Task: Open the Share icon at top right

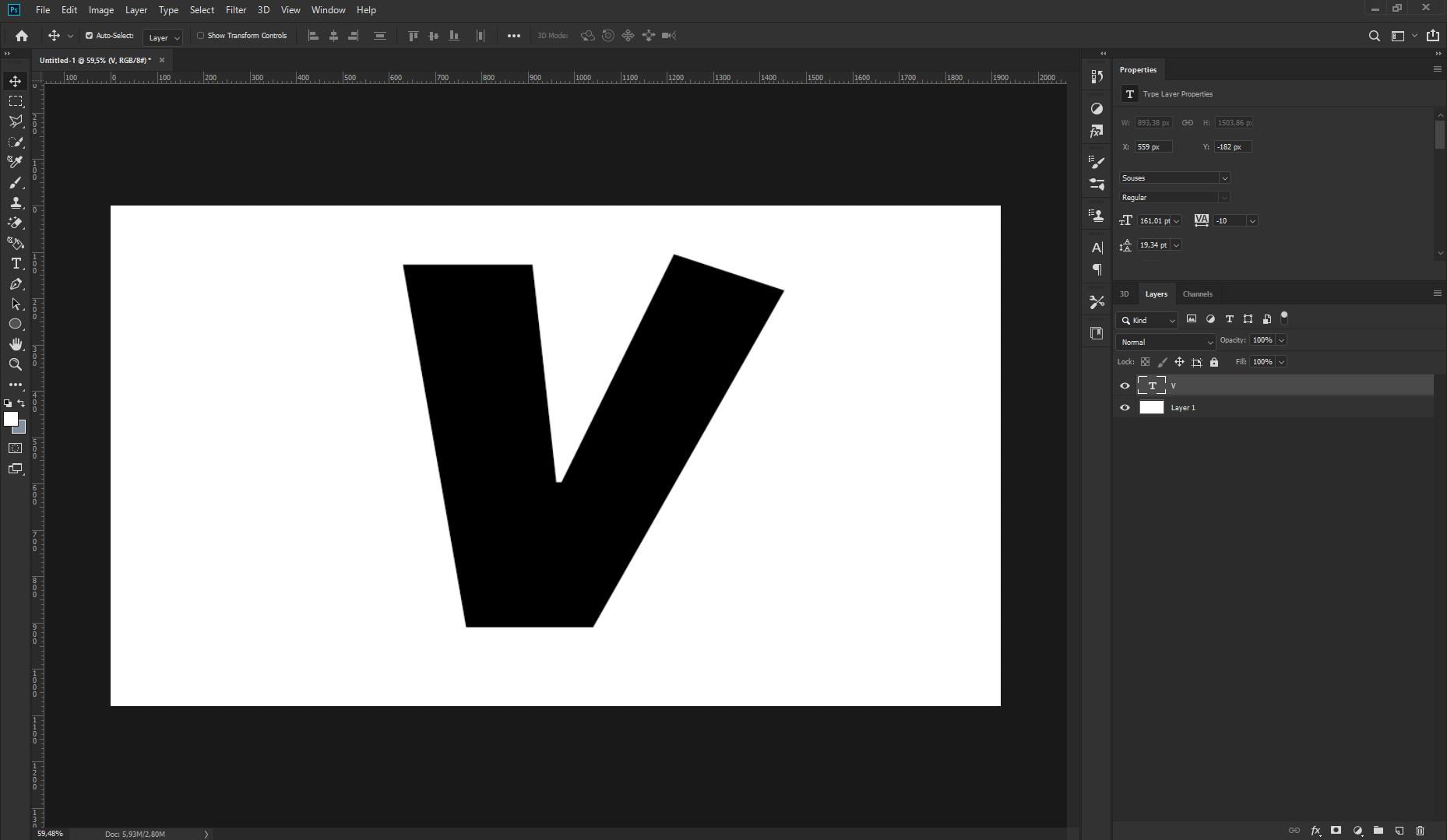Action: click(1433, 36)
